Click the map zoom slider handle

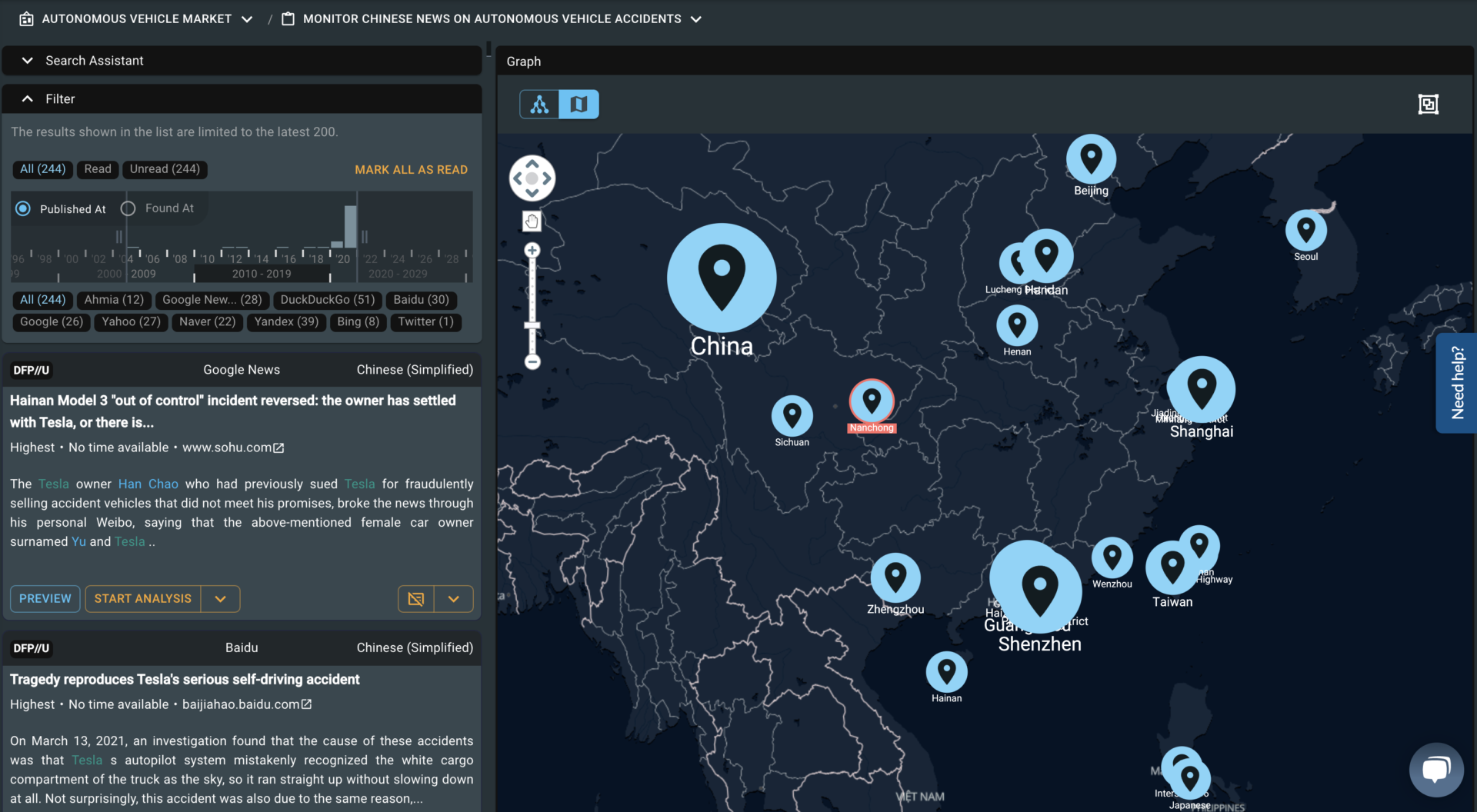click(532, 326)
